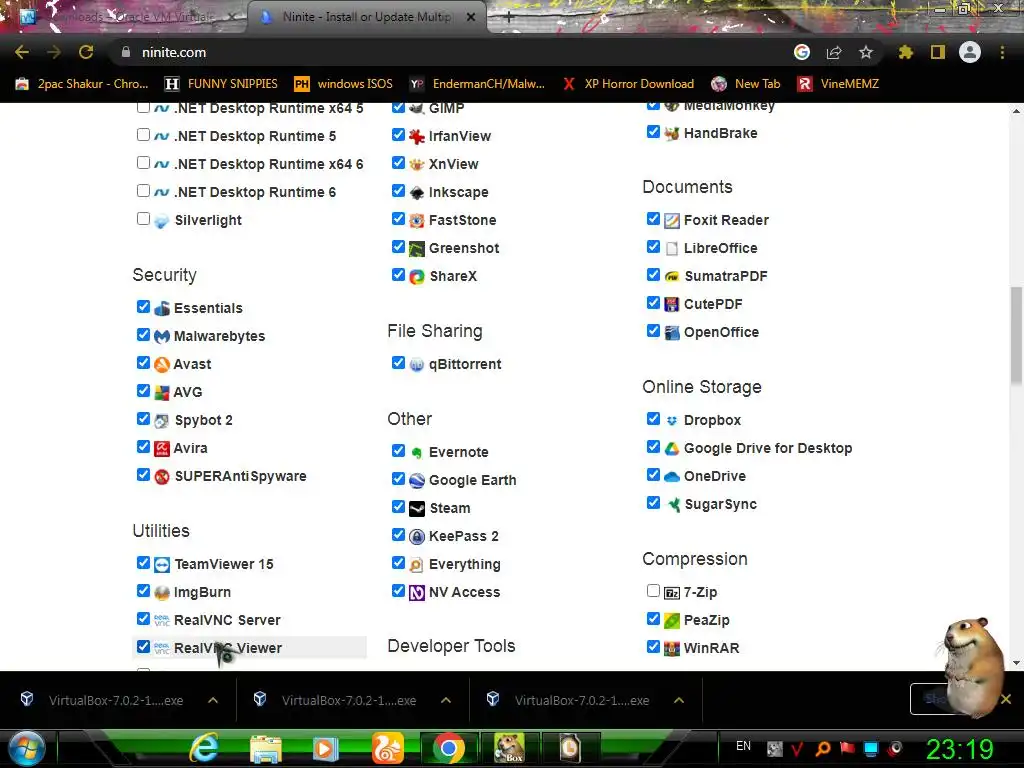Click the AVG icon in Security
Viewport: 1024px width, 768px height.
162,392
